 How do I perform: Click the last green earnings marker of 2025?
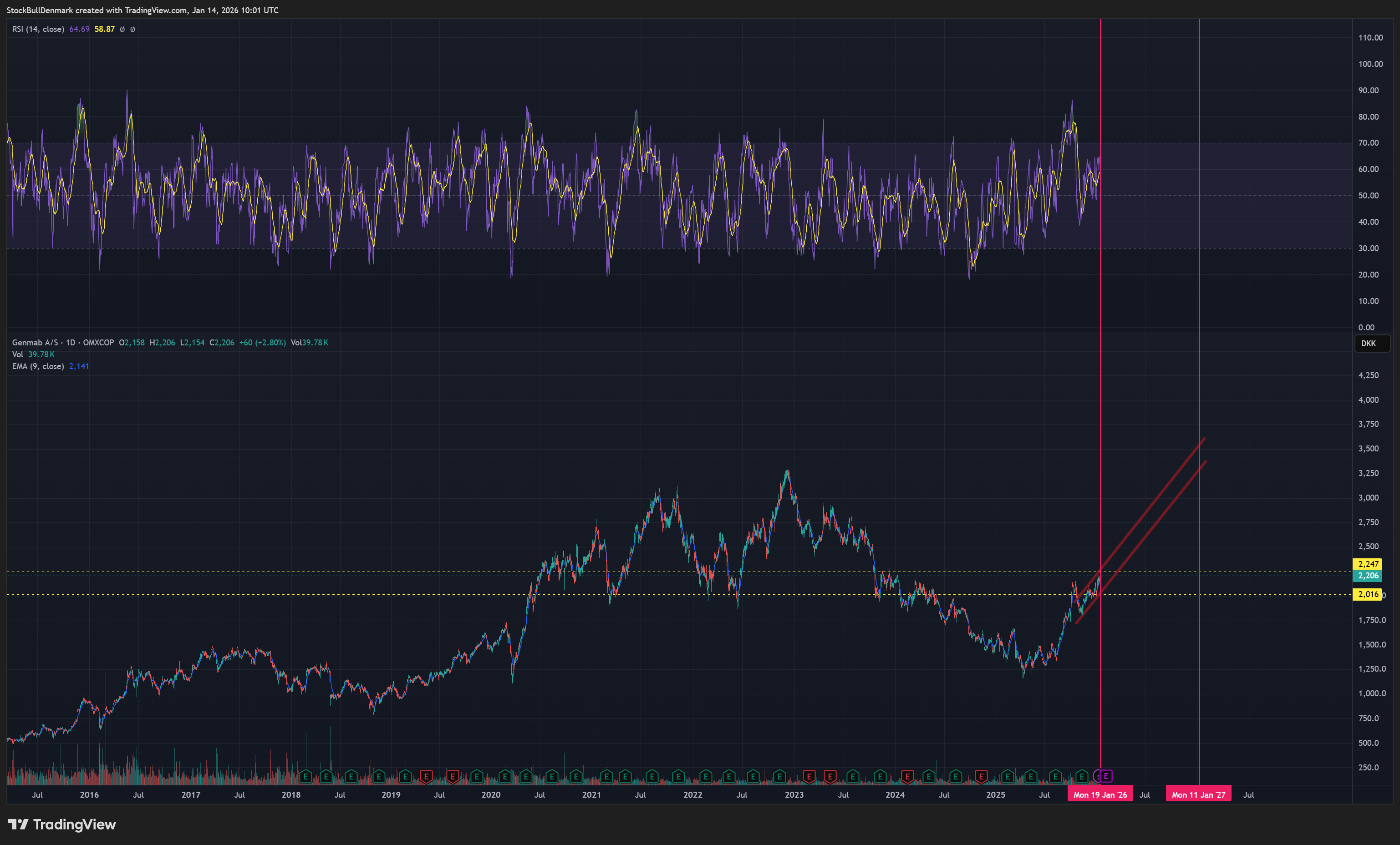(x=1082, y=776)
